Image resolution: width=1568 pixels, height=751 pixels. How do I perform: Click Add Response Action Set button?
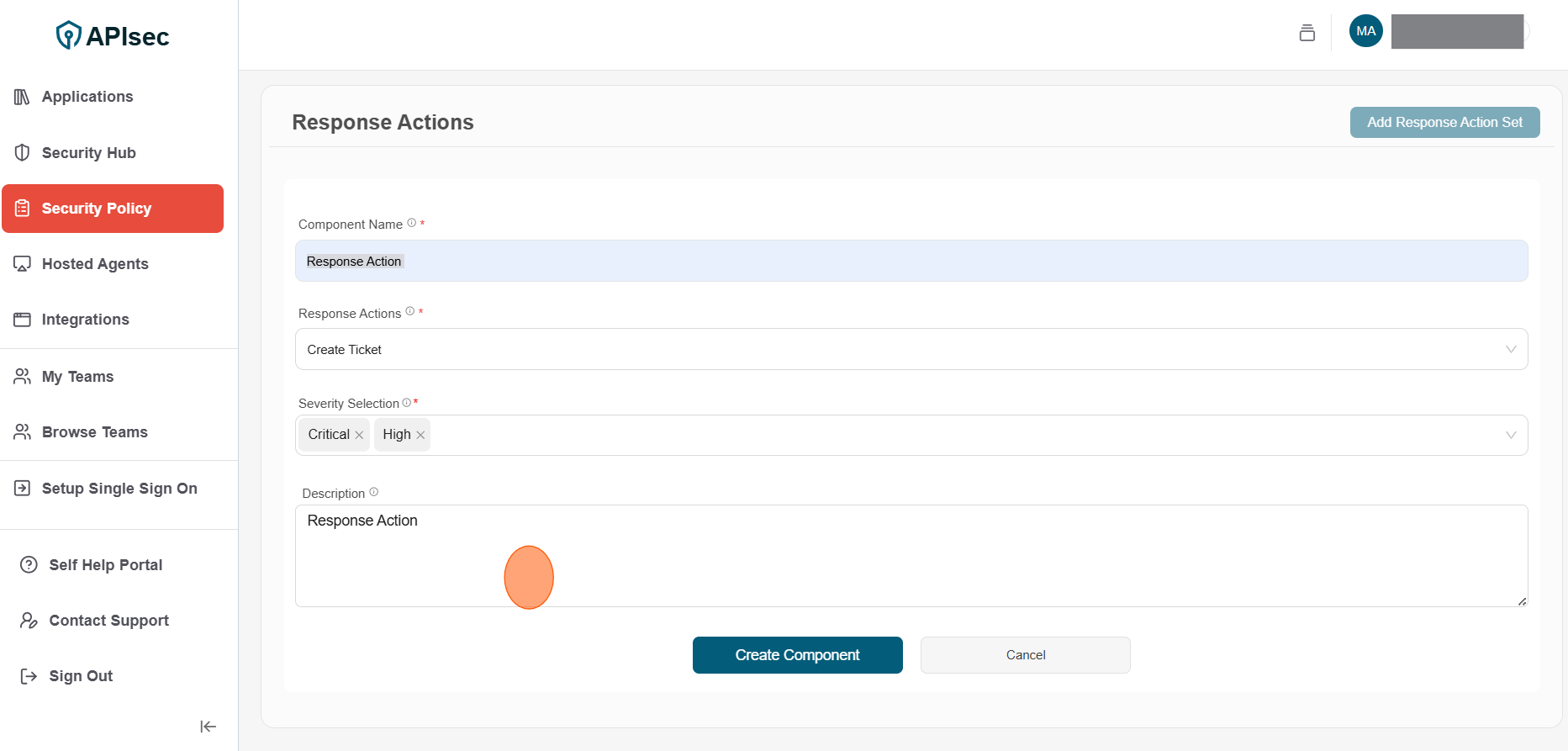click(x=1444, y=122)
